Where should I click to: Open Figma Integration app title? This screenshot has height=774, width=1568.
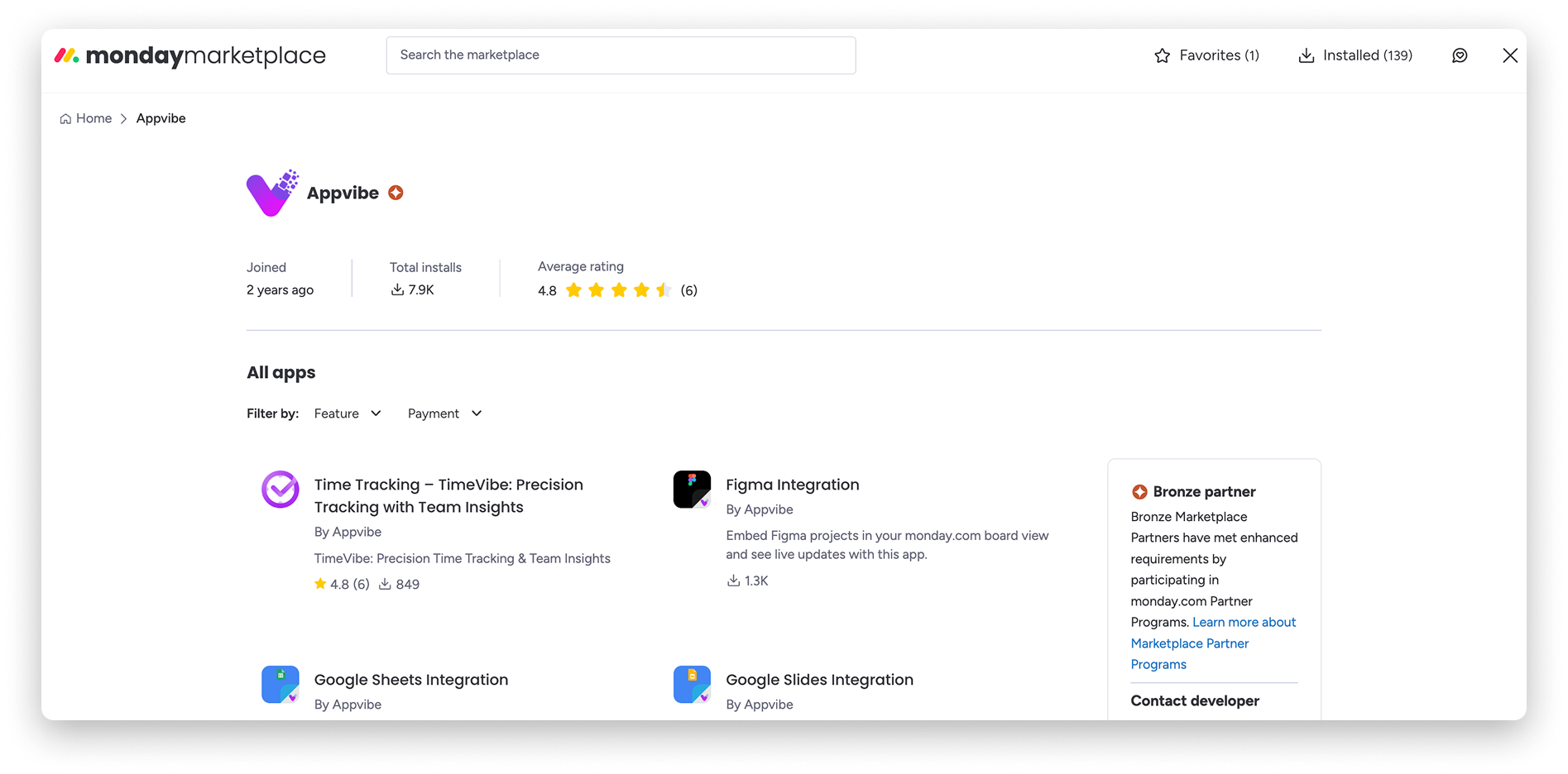click(x=793, y=485)
